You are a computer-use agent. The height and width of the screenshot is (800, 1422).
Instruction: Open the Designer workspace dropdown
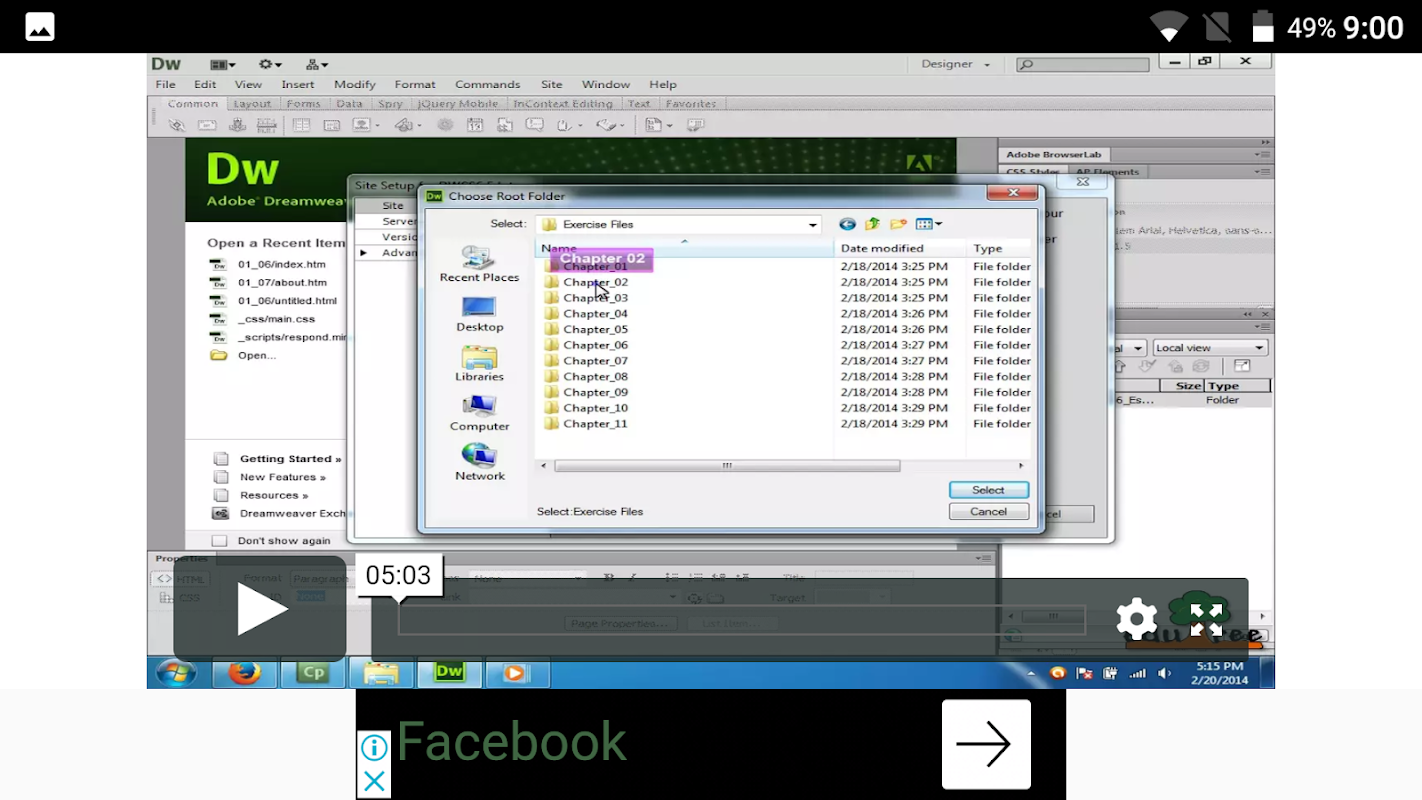(955, 64)
